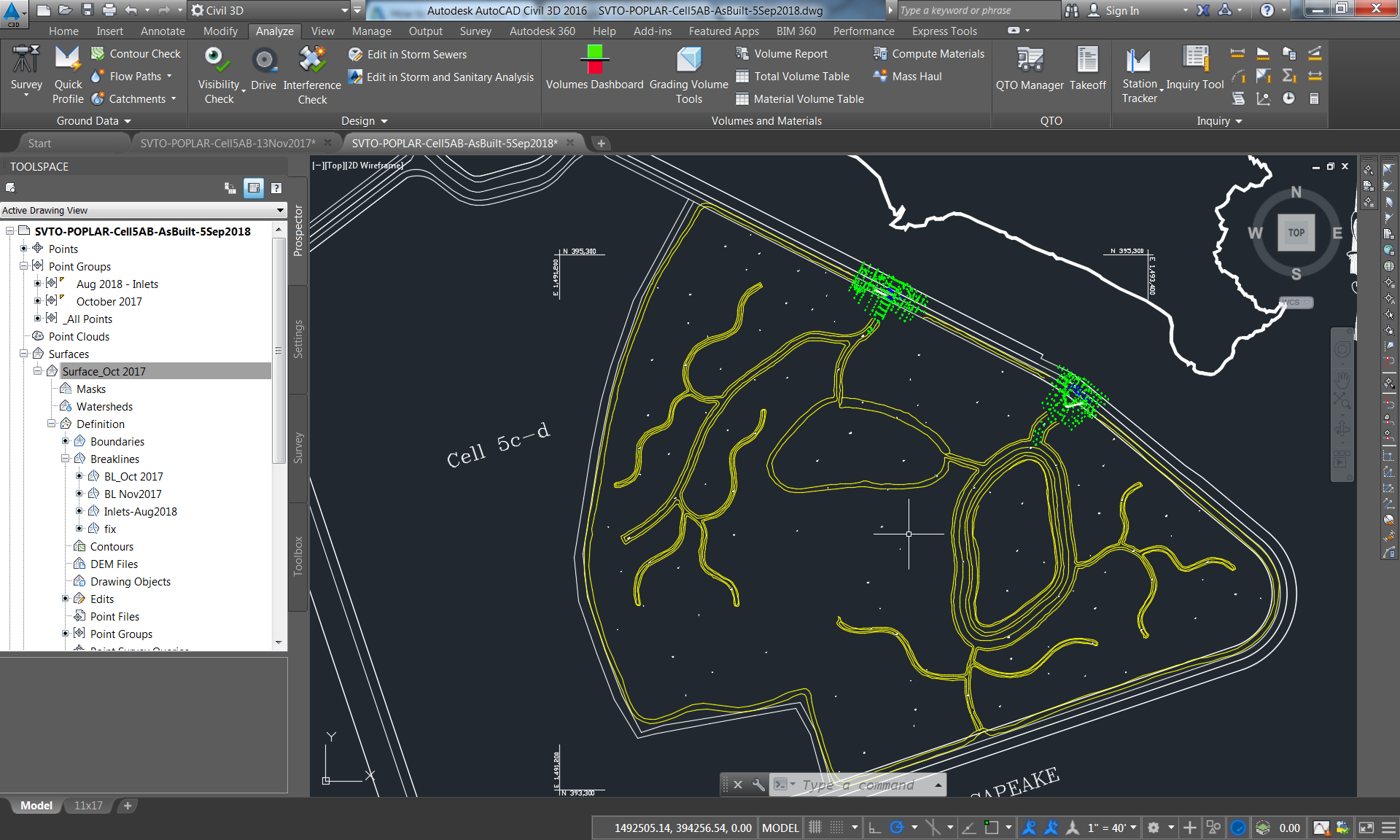Click the TOP face of the ViewCube
The width and height of the screenshot is (1400, 840).
tap(1296, 233)
